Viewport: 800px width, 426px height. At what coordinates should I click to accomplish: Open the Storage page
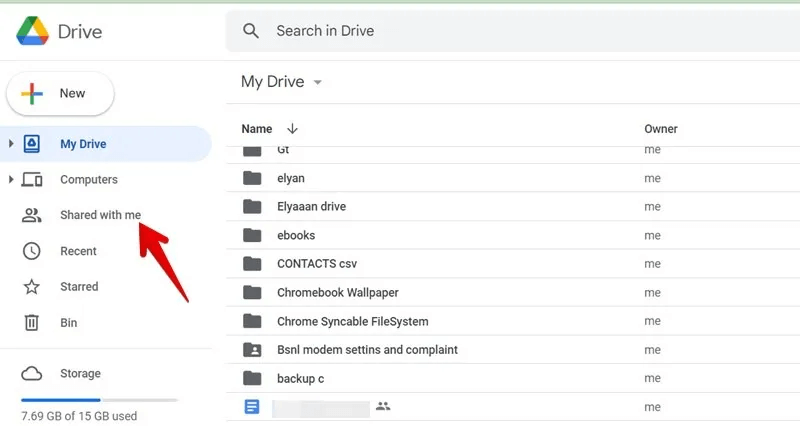click(x=80, y=373)
